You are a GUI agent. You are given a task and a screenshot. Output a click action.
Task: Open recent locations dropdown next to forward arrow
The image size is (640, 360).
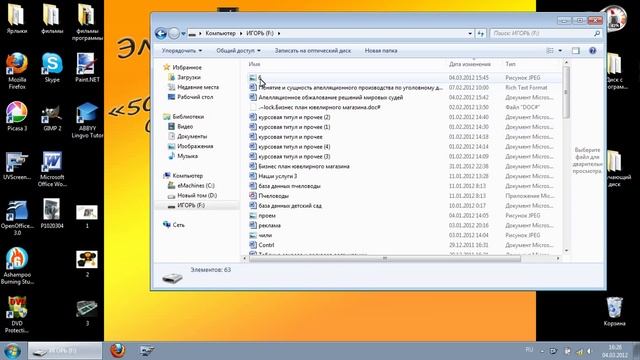184,33
